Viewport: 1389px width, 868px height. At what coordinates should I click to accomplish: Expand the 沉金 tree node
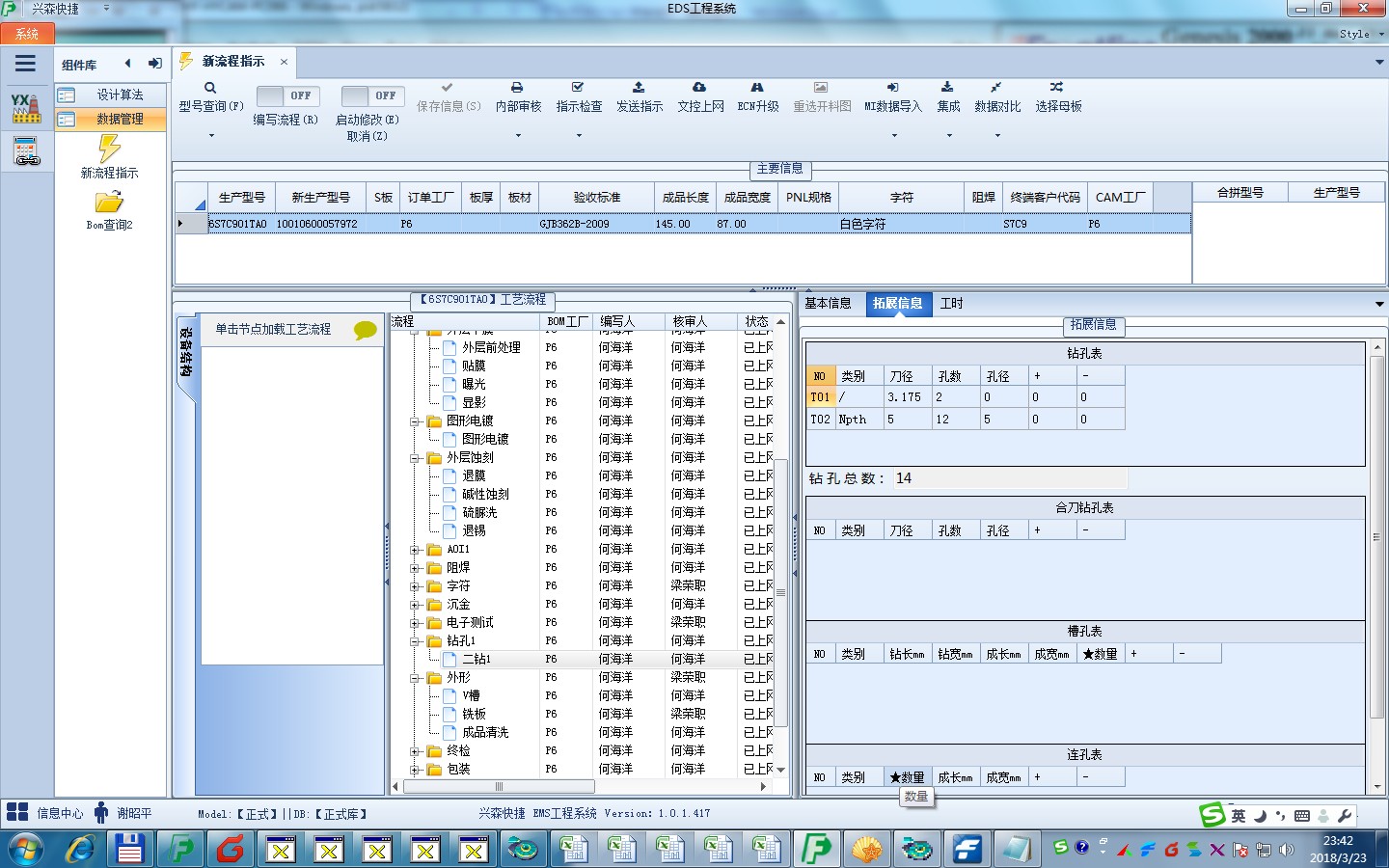pyautogui.click(x=416, y=605)
